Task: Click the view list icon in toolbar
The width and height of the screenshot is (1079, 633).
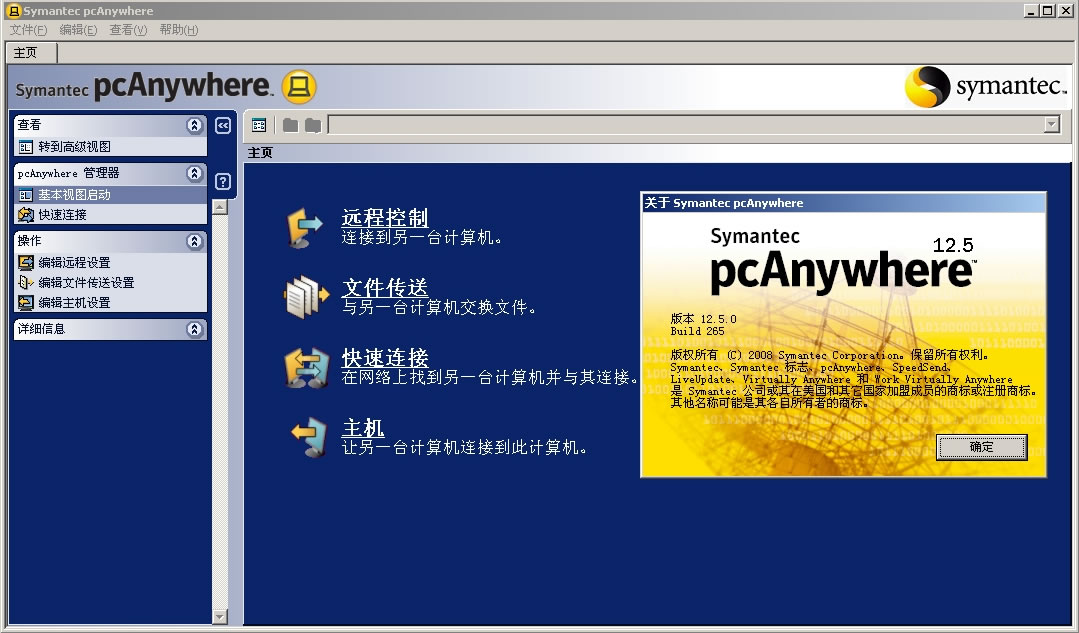Action: (x=260, y=125)
